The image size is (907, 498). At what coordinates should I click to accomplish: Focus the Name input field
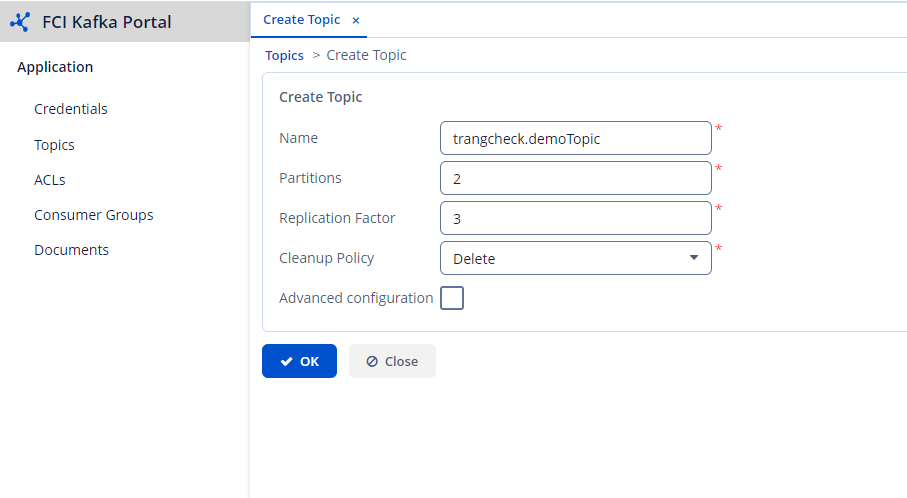[x=575, y=138]
